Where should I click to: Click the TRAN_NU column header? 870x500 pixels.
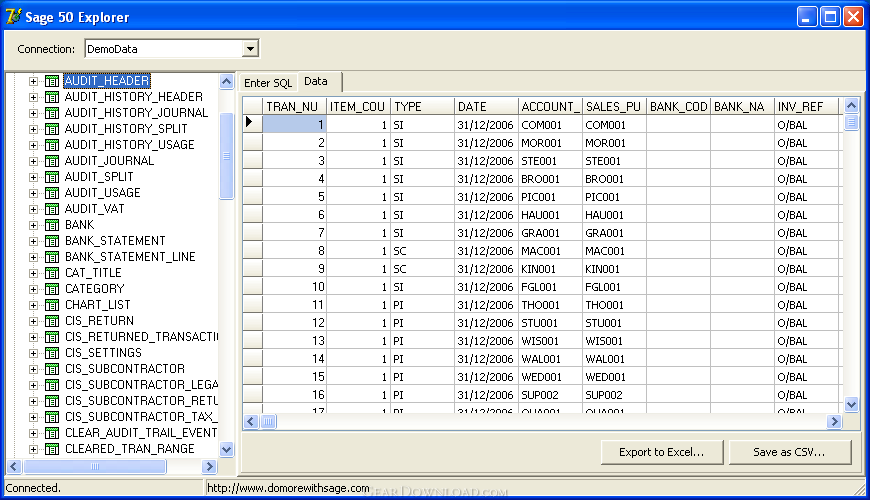(294, 107)
